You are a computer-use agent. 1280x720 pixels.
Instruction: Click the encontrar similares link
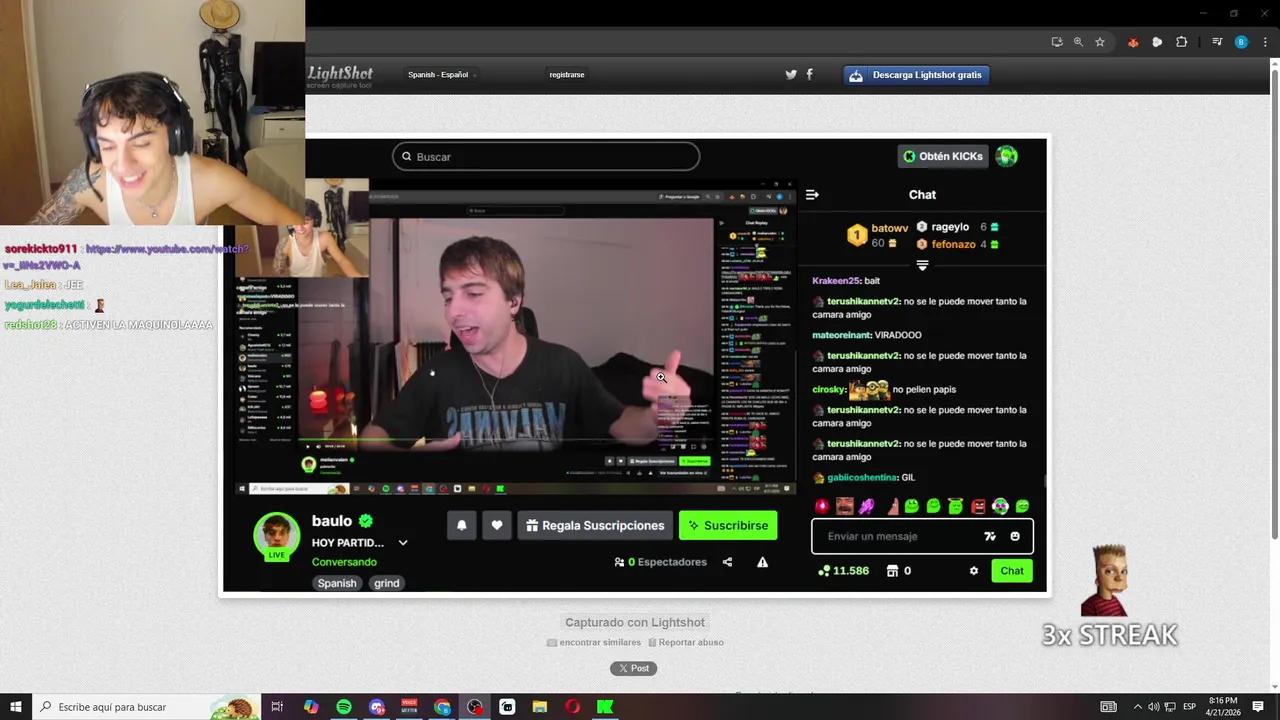click(x=594, y=642)
